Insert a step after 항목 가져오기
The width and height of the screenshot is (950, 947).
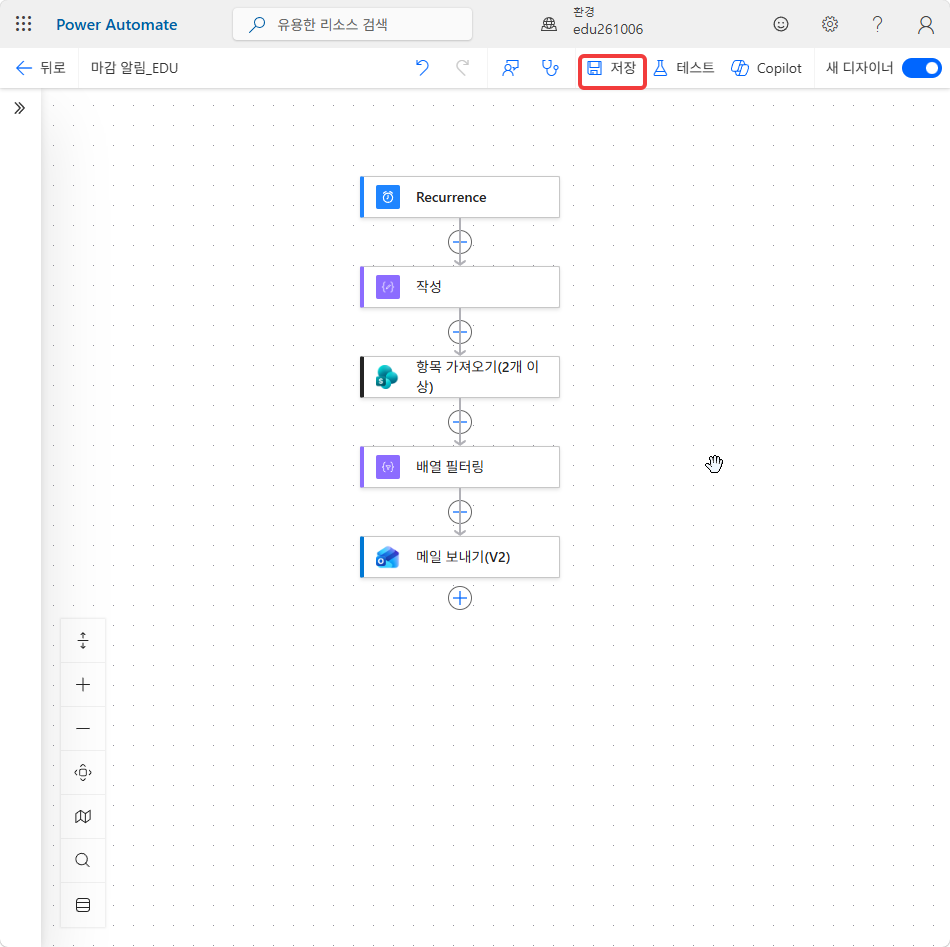(x=460, y=422)
